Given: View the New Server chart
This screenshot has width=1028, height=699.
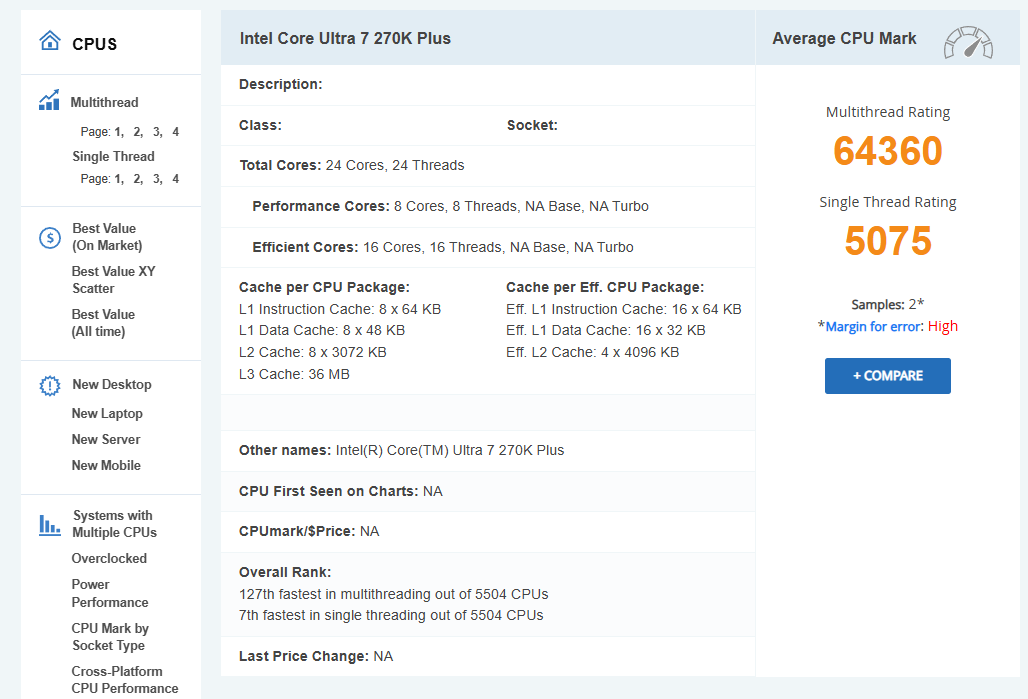Looking at the screenshot, I should (x=105, y=439).
